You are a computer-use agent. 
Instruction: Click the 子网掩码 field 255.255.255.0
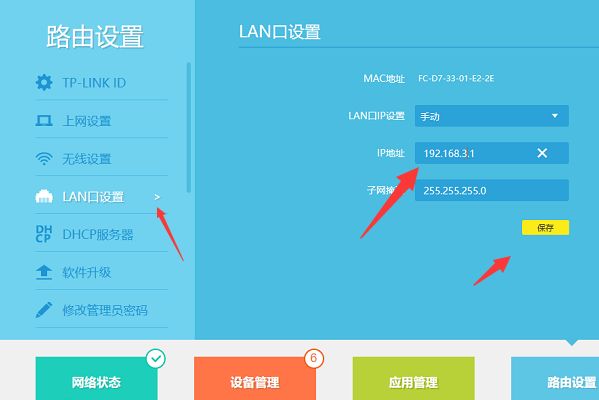pos(492,190)
